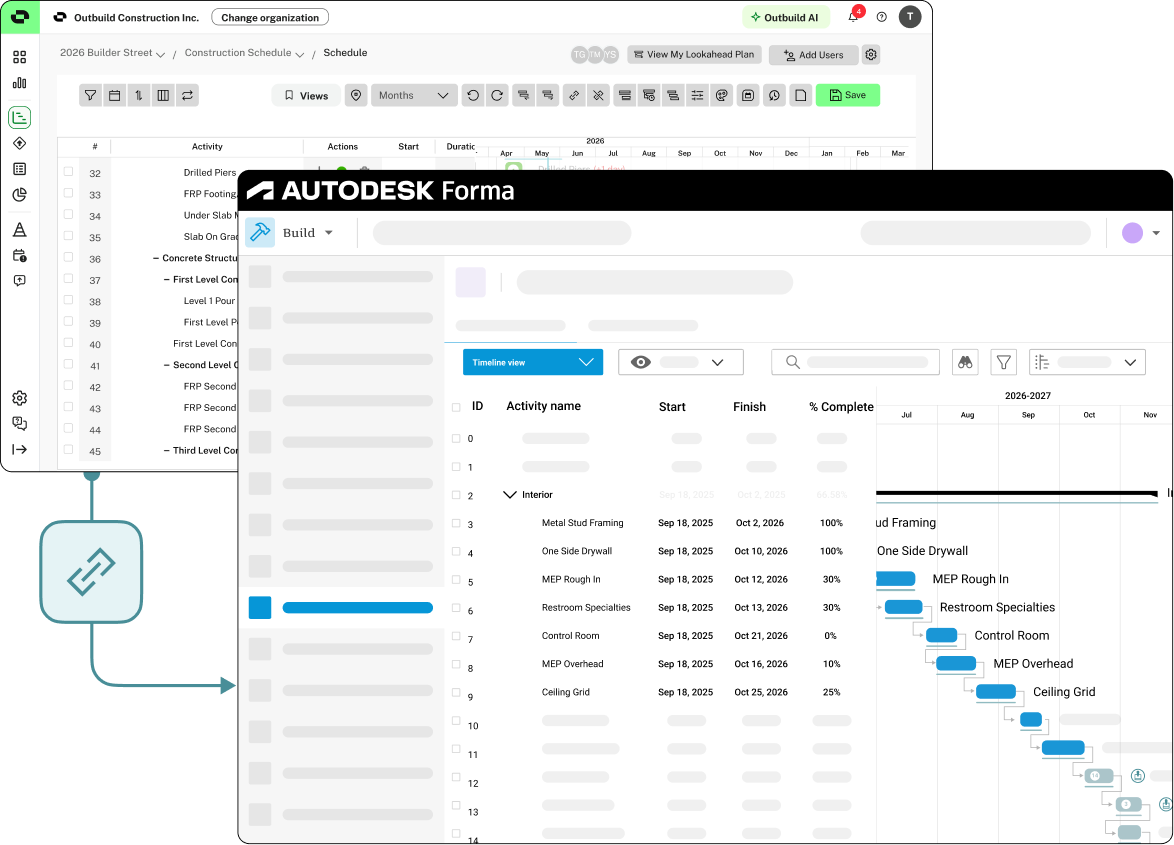Collapse the Interior group in Forma
This screenshot has width=1174, height=845.
(510, 495)
